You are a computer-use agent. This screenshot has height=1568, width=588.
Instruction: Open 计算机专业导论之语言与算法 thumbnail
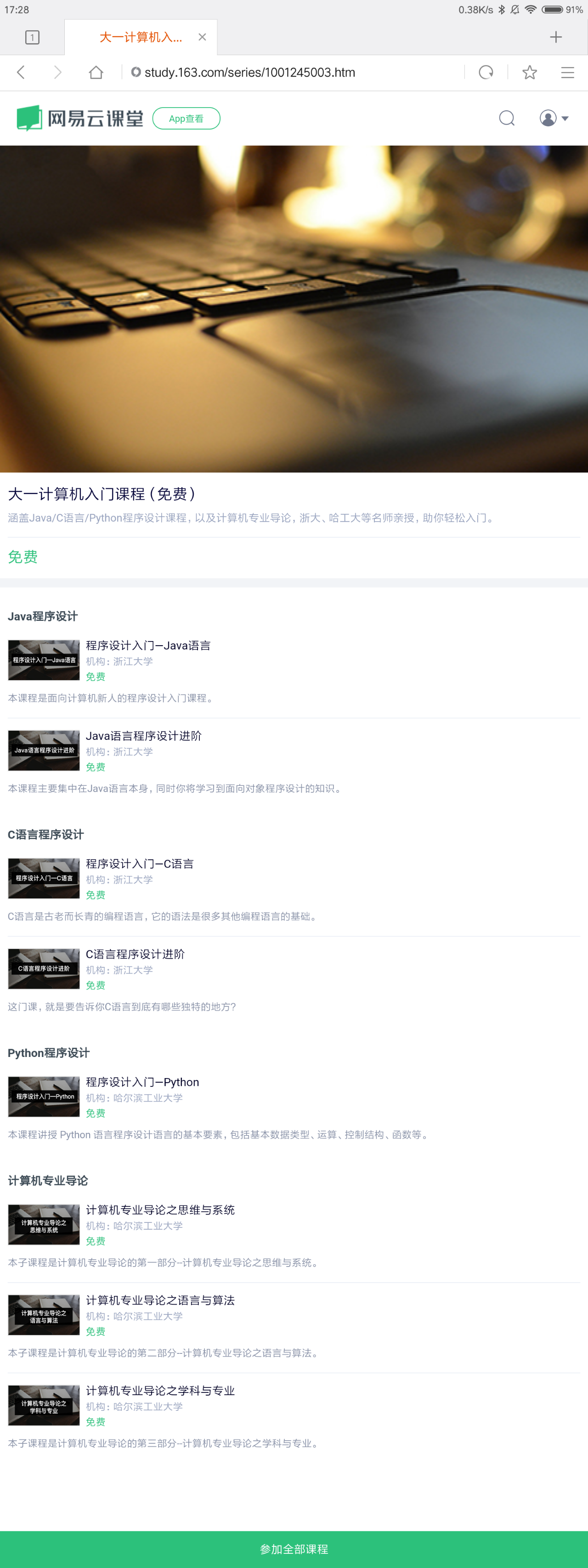(x=44, y=1315)
